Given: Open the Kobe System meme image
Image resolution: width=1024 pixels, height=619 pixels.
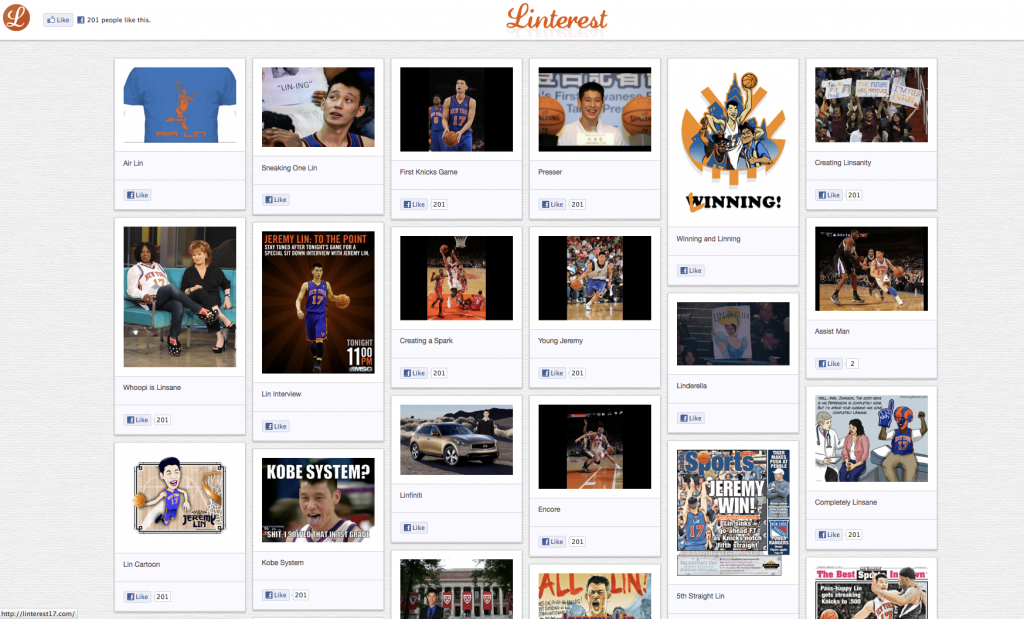Looking at the screenshot, I should [318, 500].
